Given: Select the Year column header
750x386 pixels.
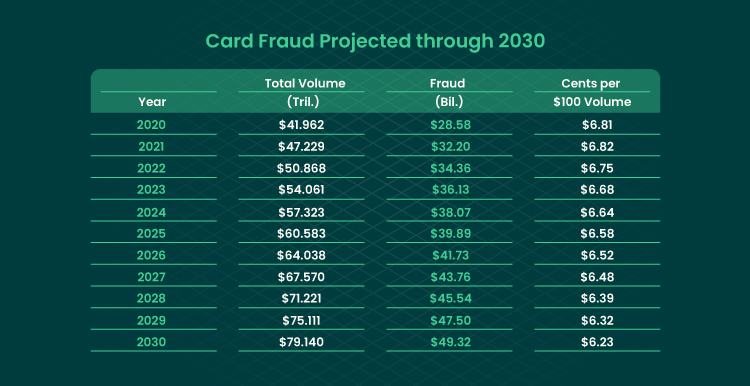Looking at the screenshot, I should pyautogui.click(x=152, y=102).
